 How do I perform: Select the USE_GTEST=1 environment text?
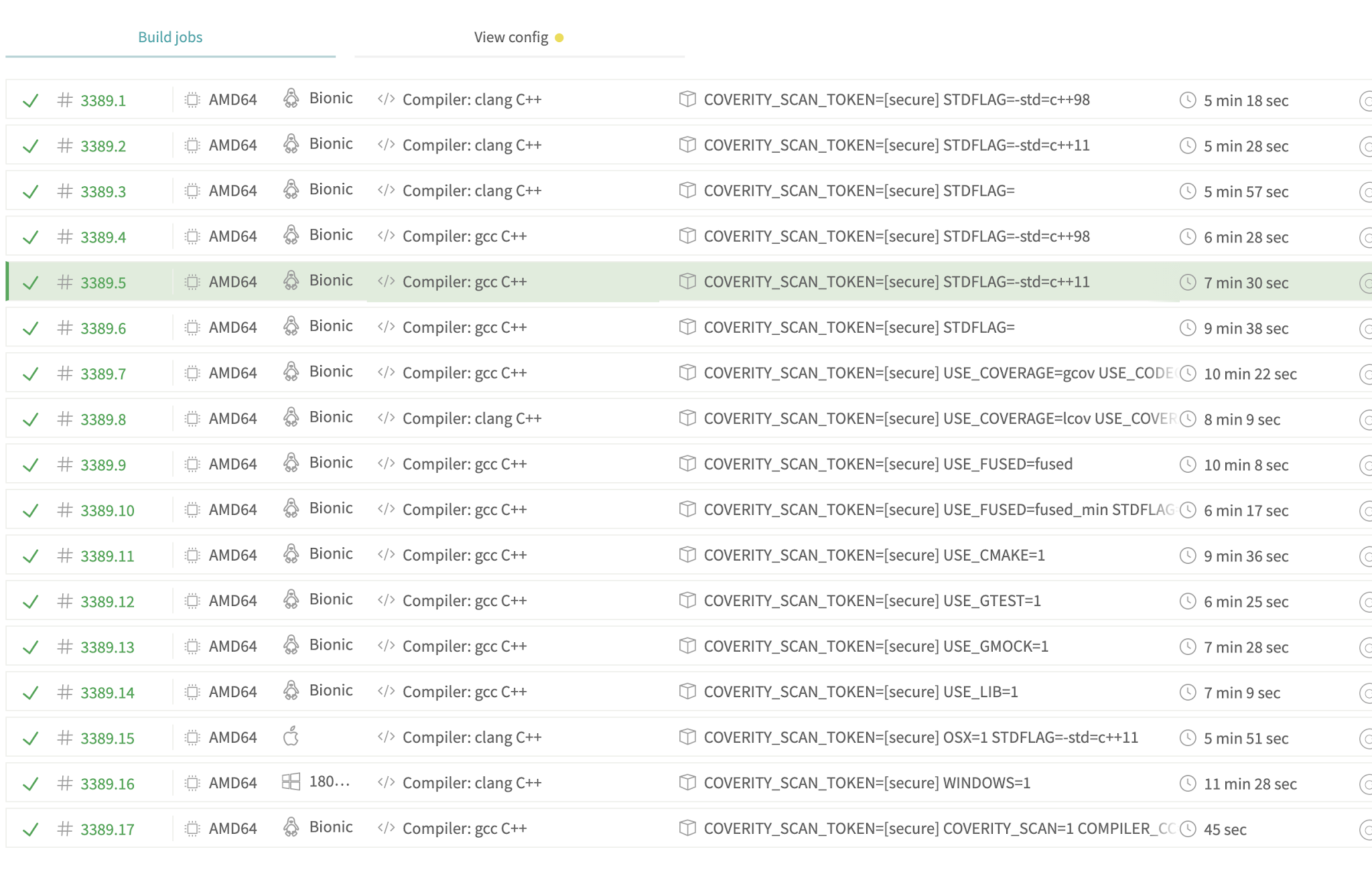(991, 601)
